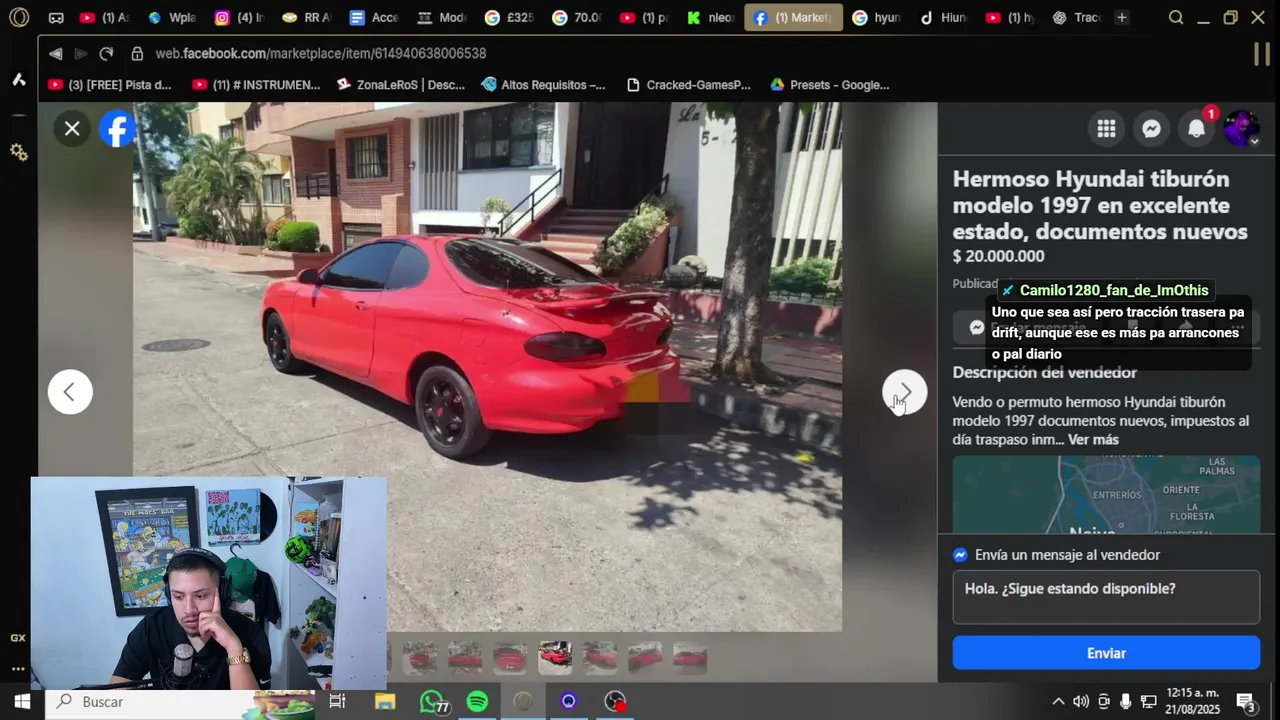Open File Explorer from taskbar
Image resolution: width=1280 pixels, height=720 pixels.
point(385,702)
